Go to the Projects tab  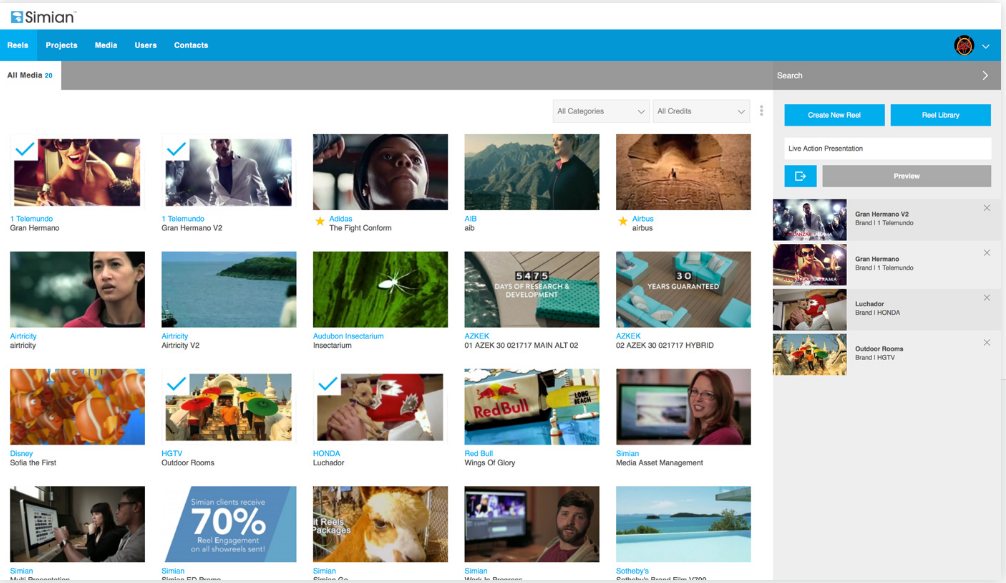click(61, 46)
